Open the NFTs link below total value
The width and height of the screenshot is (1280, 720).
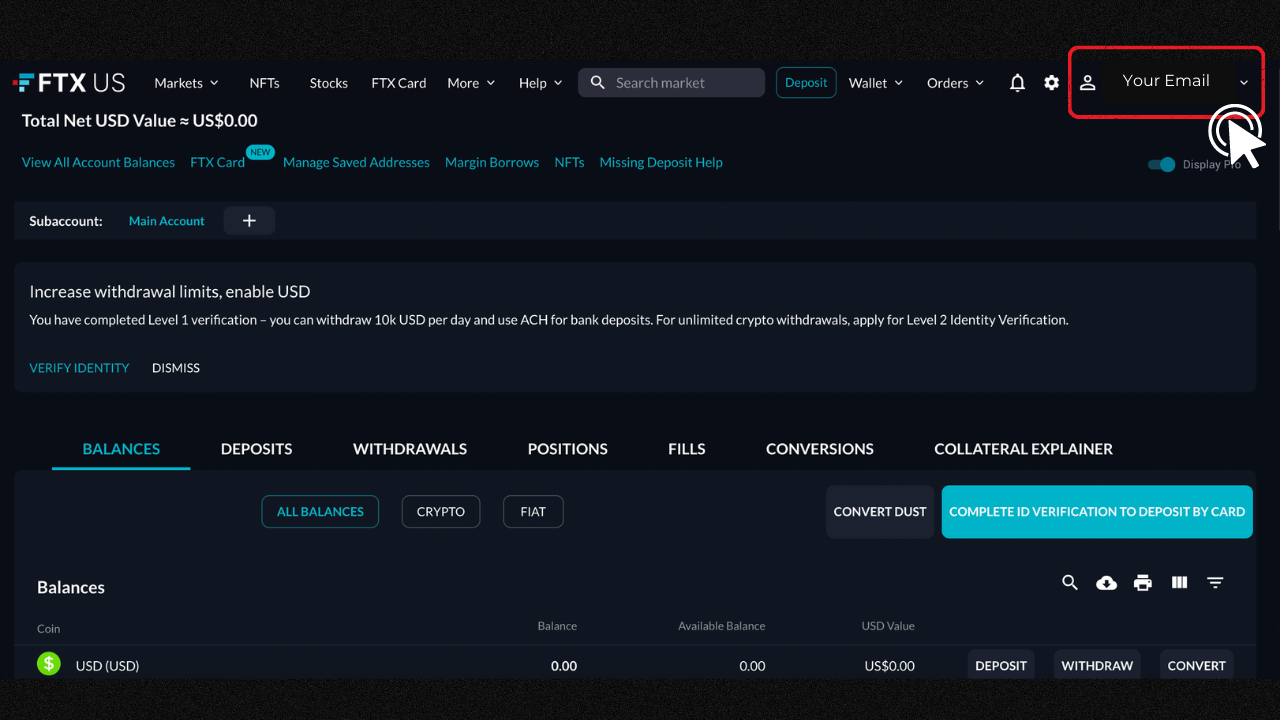(x=569, y=162)
